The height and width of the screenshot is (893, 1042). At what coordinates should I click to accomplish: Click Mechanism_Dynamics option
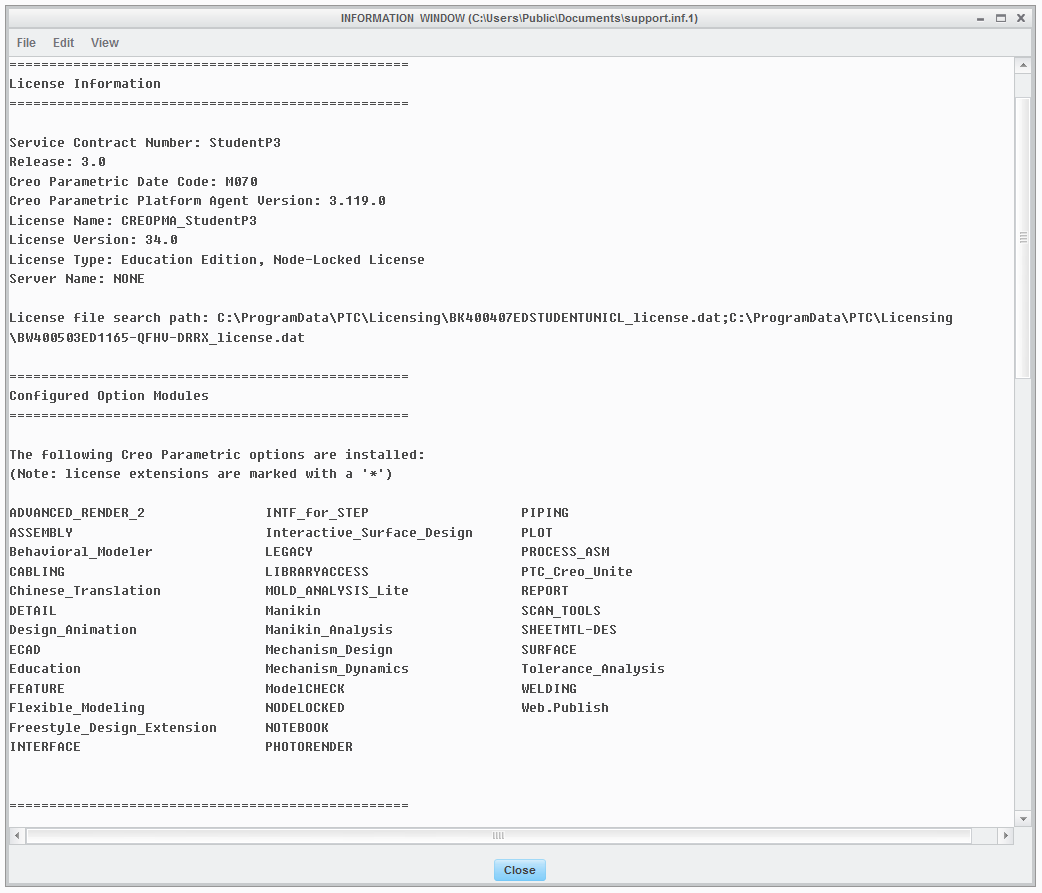coord(337,669)
